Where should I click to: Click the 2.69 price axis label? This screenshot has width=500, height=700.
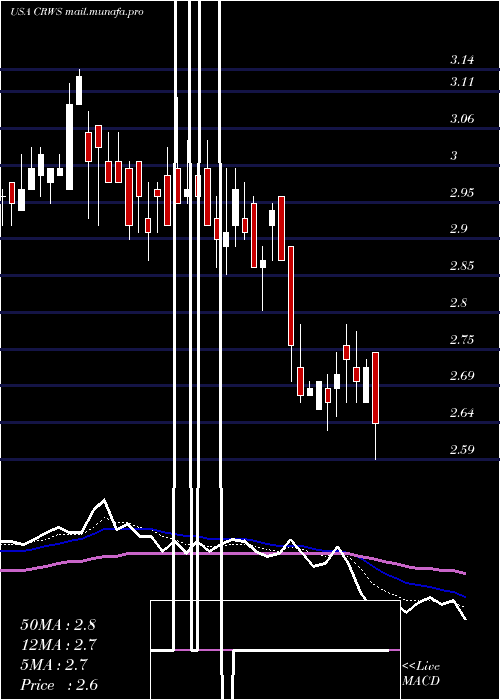pyautogui.click(x=462, y=376)
